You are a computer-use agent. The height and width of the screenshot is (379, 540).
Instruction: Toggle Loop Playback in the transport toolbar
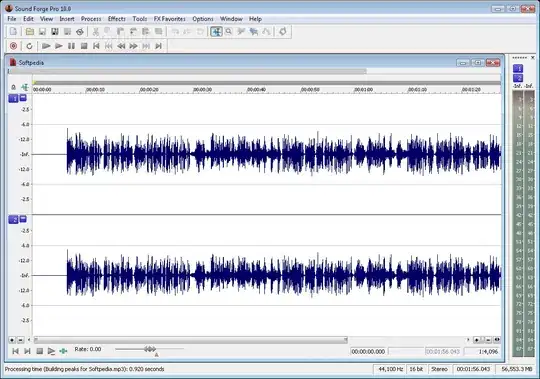click(29, 46)
